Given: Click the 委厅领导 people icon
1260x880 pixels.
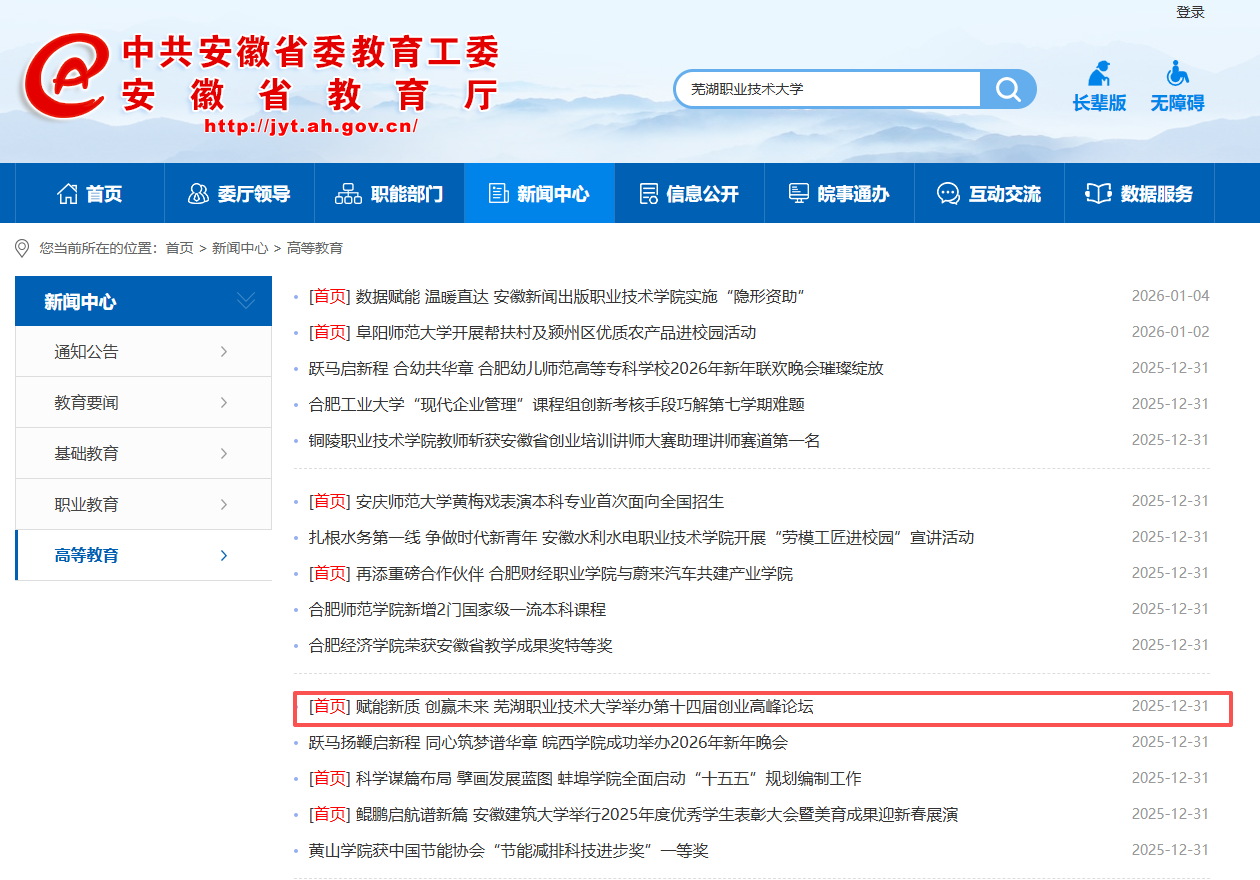Looking at the screenshot, I should [198, 194].
